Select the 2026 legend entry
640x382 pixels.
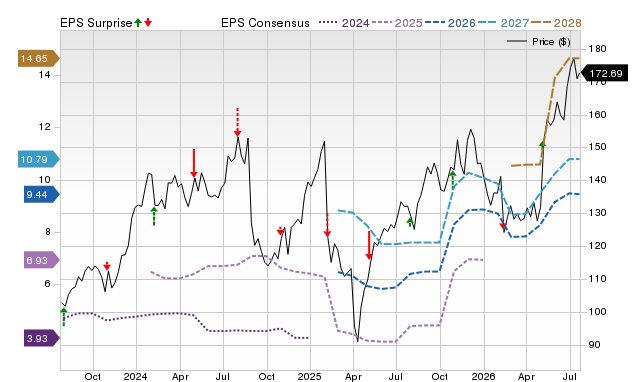(x=450, y=23)
